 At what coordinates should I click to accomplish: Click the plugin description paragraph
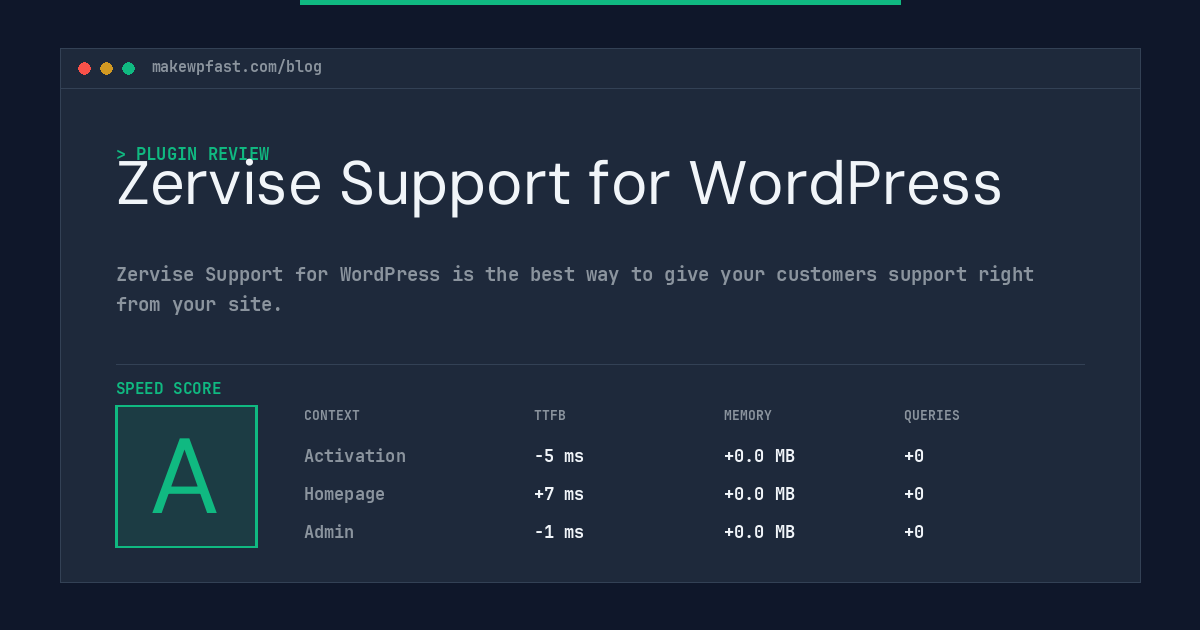(575, 289)
